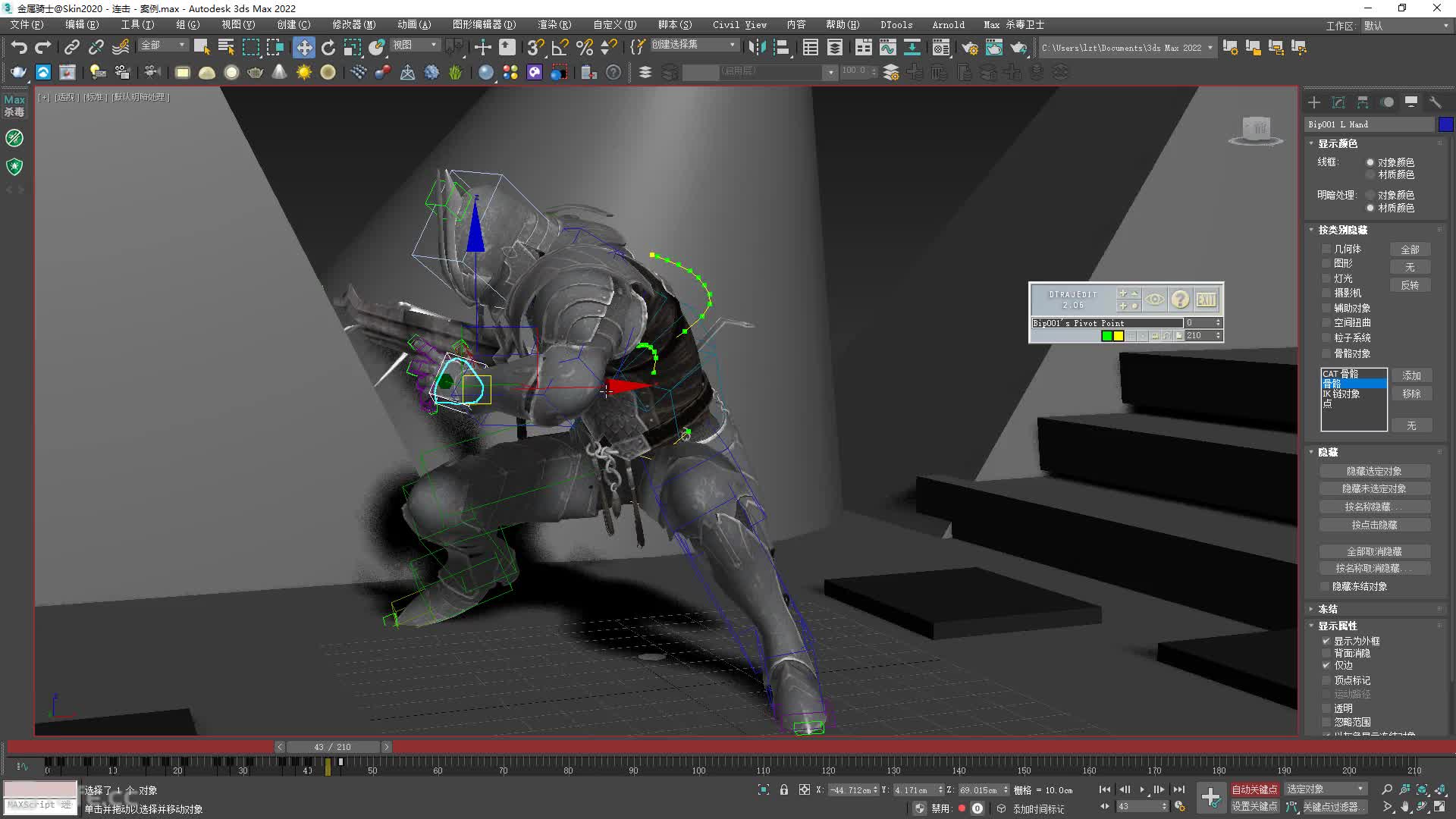
Task: Open the Curve Editor icon
Action: click(x=887, y=47)
